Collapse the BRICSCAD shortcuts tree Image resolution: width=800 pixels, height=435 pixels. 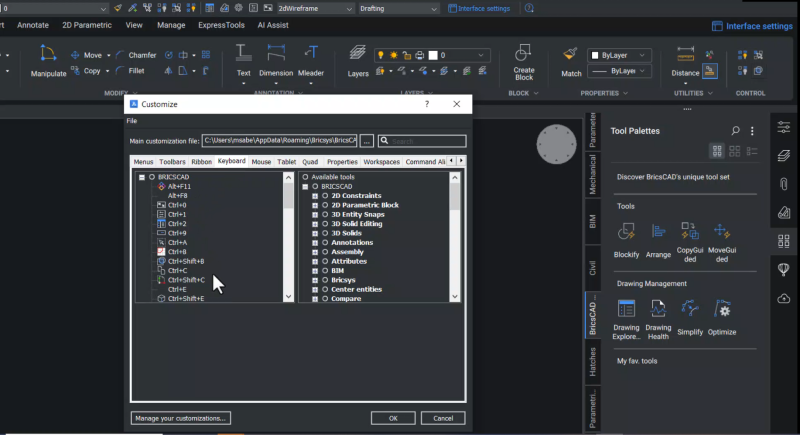click(142, 177)
